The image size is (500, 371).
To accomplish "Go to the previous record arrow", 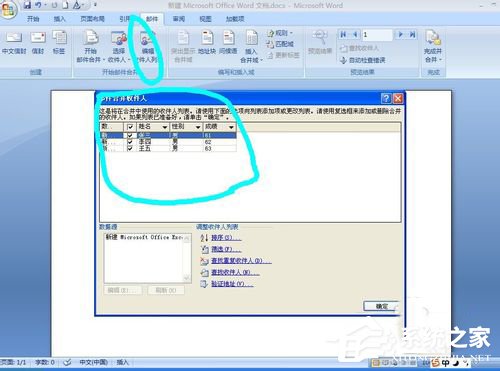I will [x=355, y=34].
